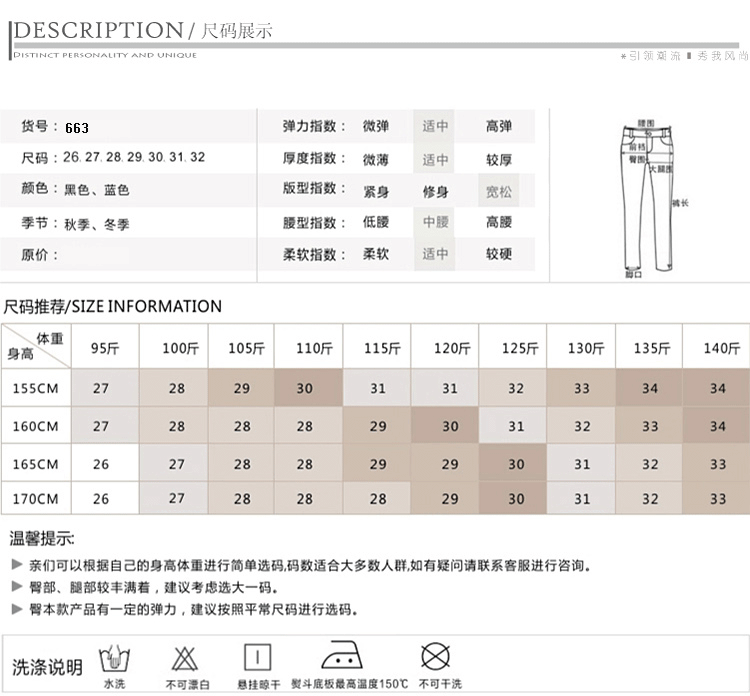Select 微弹 in the 弹力指数 row

coord(375,126)
